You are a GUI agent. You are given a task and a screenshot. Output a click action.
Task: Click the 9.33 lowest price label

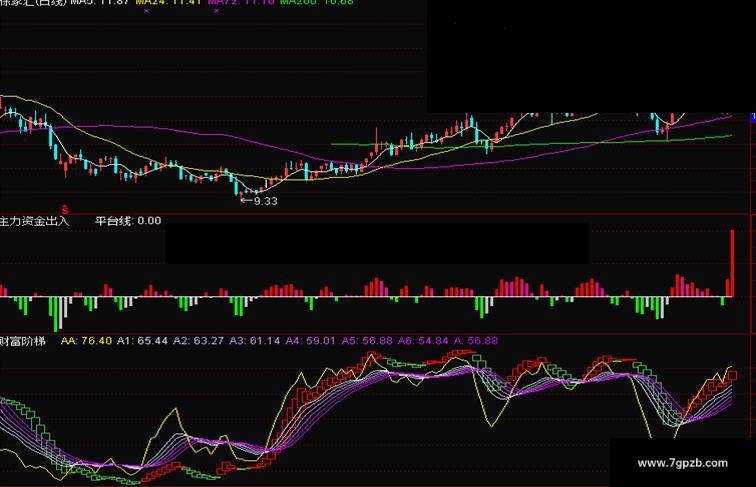coord(265,201)
